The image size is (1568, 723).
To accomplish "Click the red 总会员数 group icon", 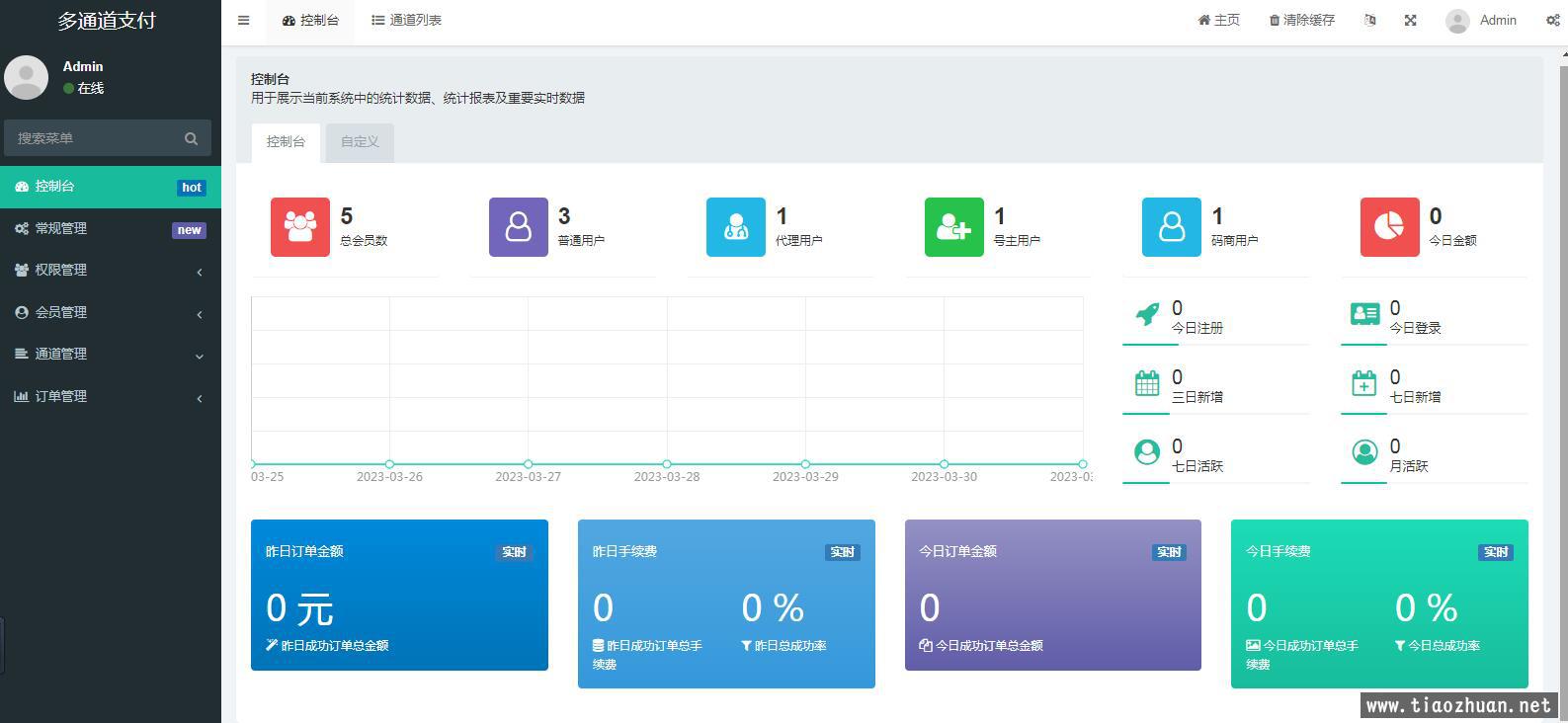I will coord(300,227).
